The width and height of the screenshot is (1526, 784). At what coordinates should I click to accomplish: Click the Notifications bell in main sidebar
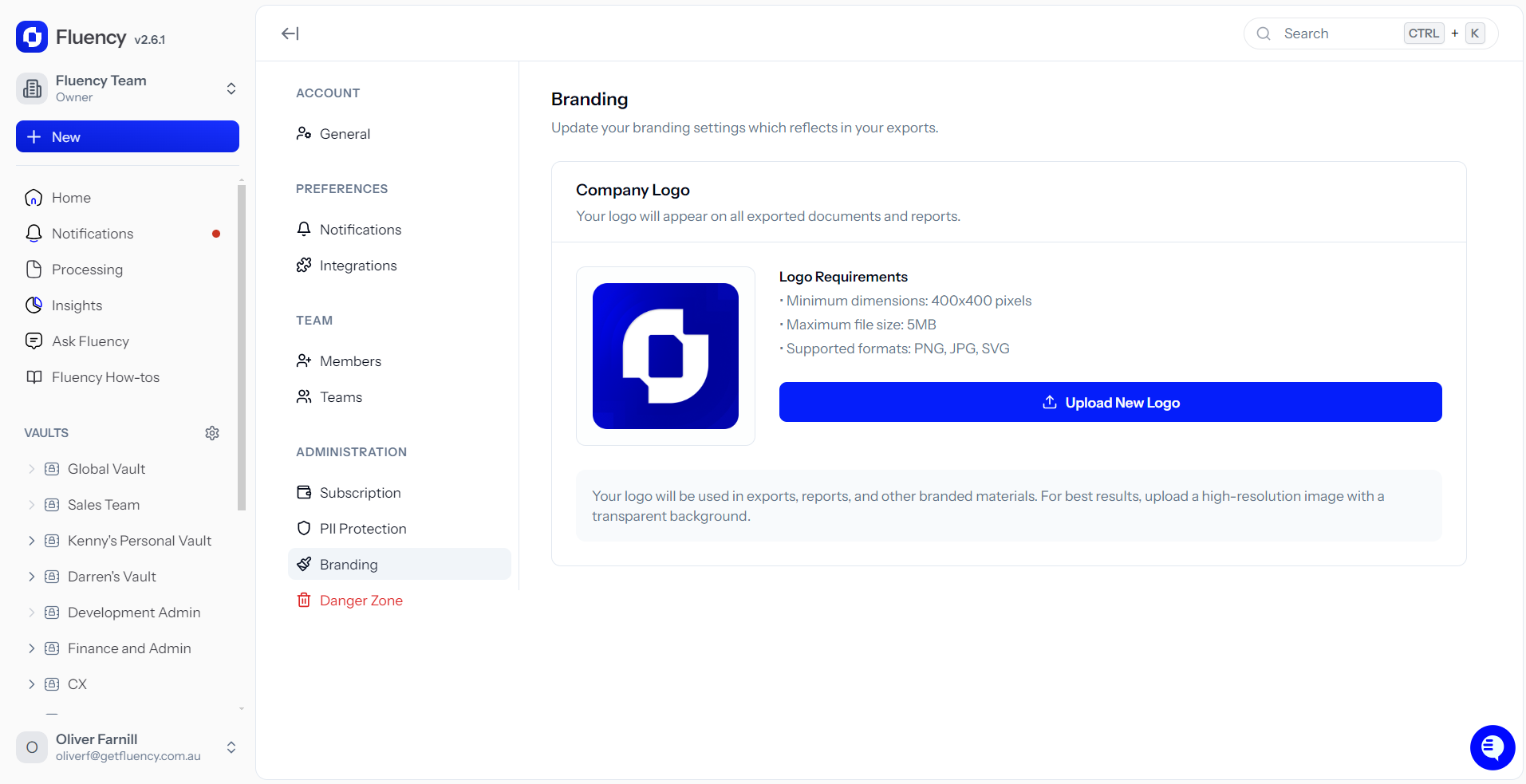coord(34,234)
